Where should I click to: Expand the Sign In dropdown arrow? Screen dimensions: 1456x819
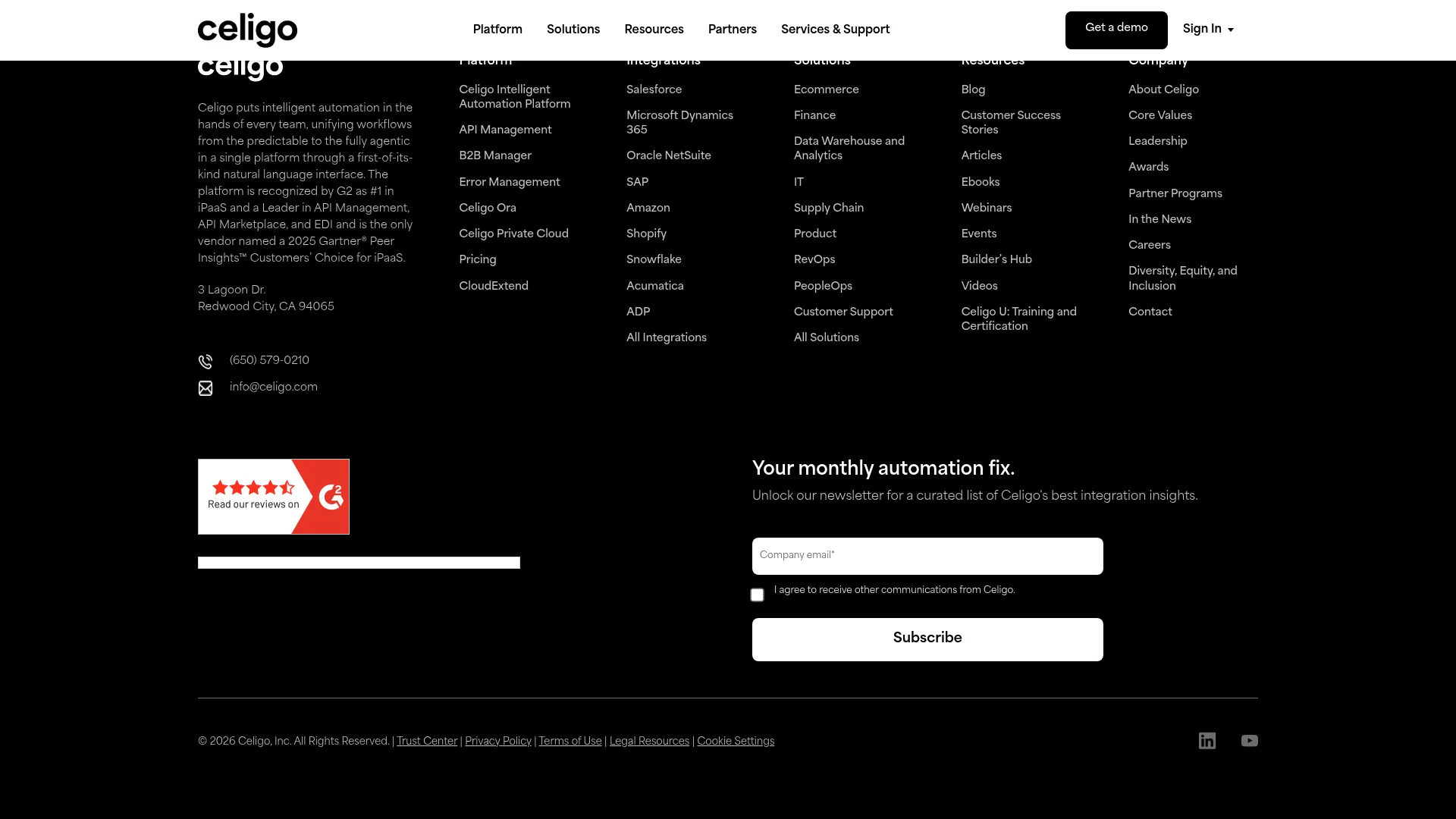pyautogui.click(x=1231, y=30)
